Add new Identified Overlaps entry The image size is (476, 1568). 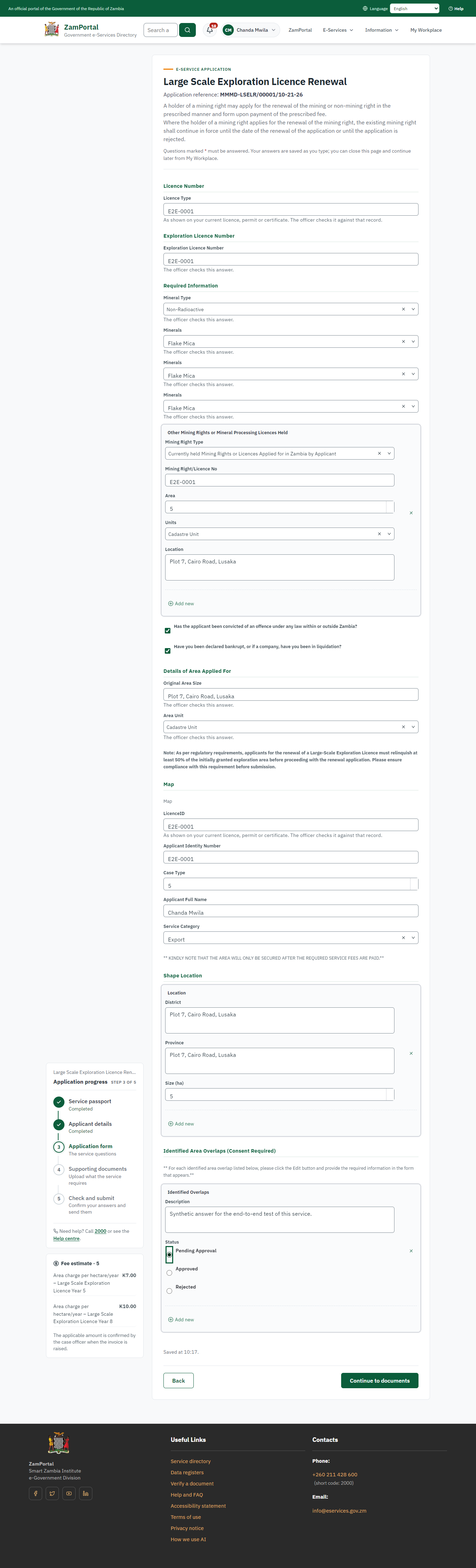181,1320
